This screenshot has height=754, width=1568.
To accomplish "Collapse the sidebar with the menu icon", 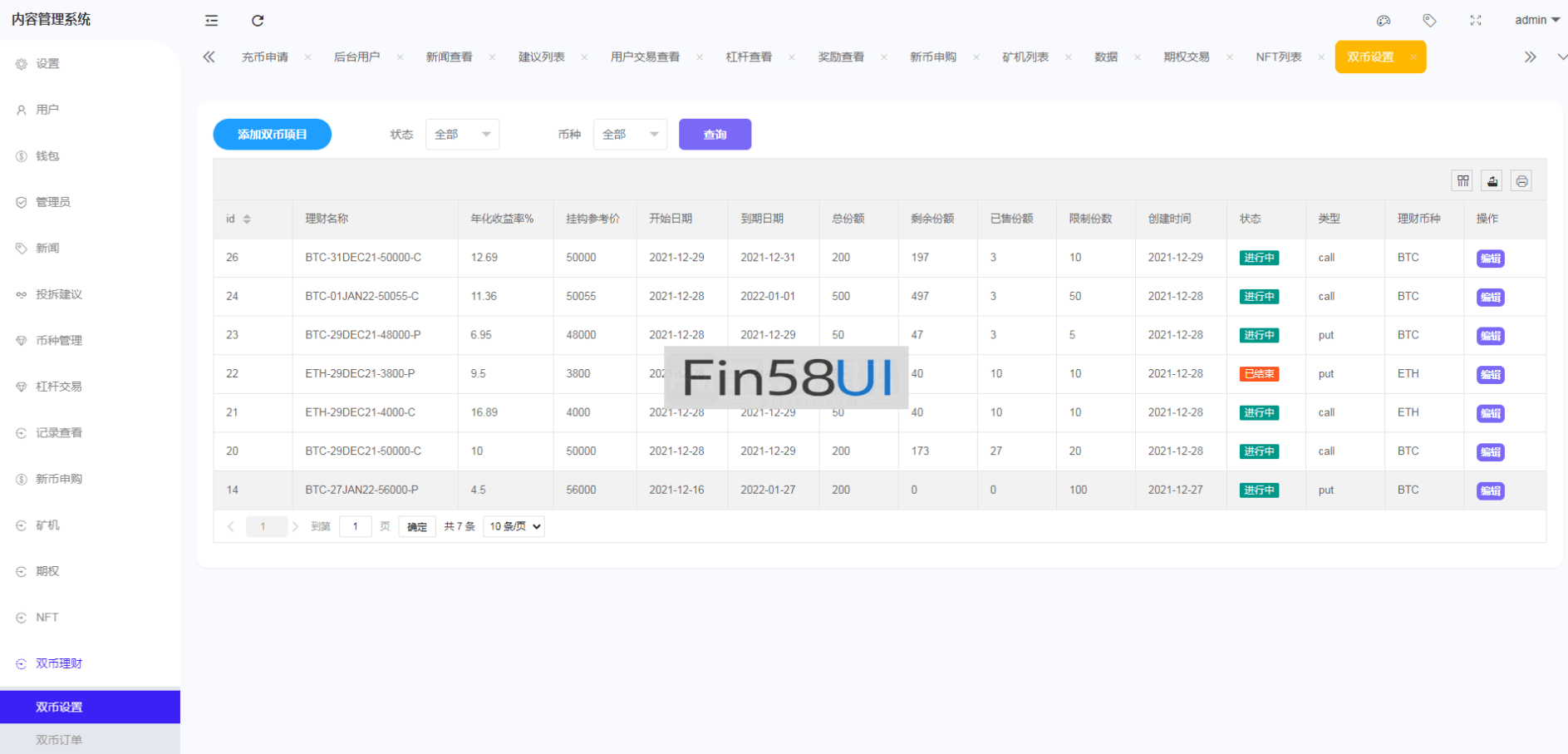I will pyautogui.click(x=212, y=21).
